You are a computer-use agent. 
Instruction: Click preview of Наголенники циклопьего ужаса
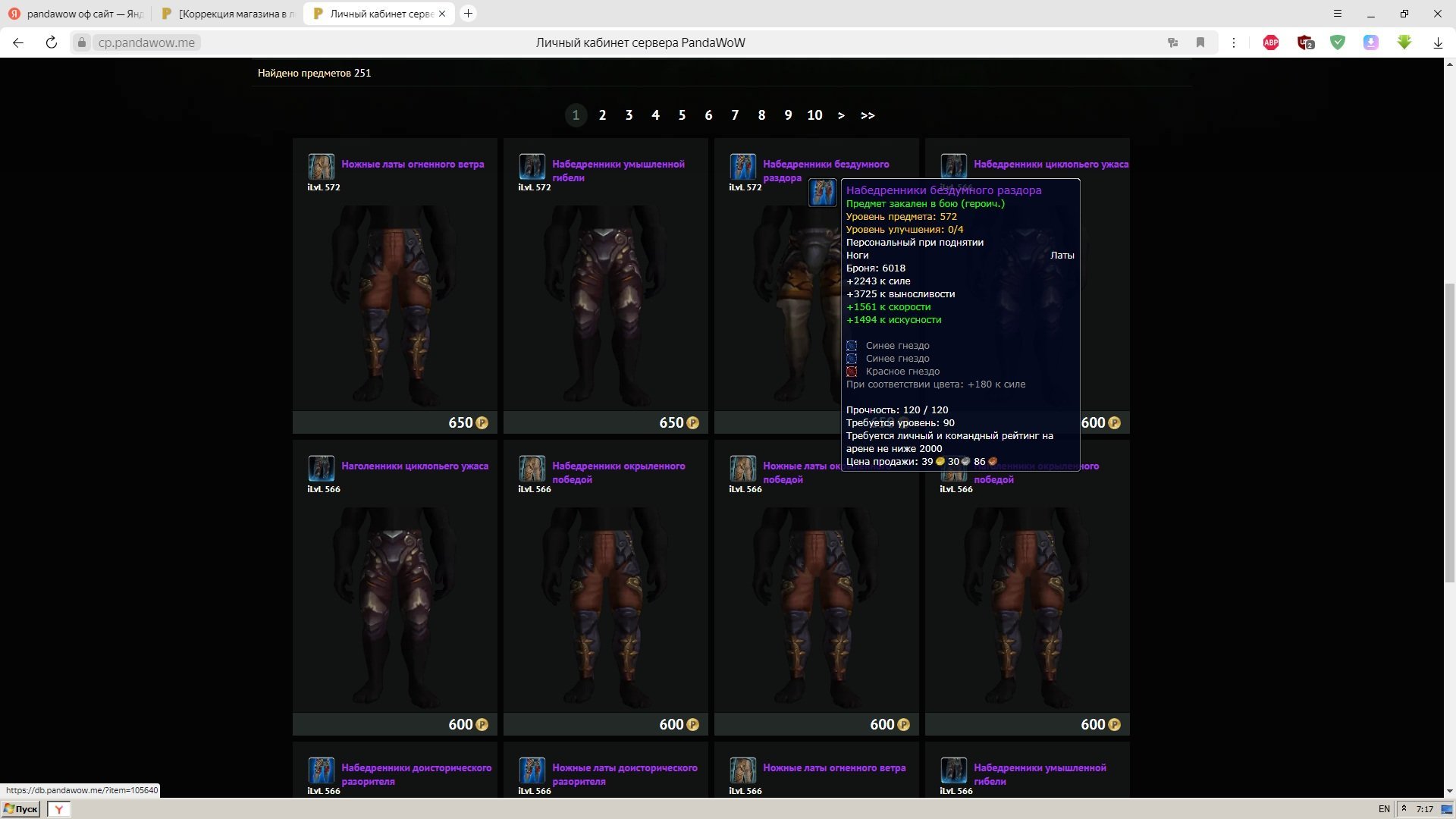click(x=395, y=609)
